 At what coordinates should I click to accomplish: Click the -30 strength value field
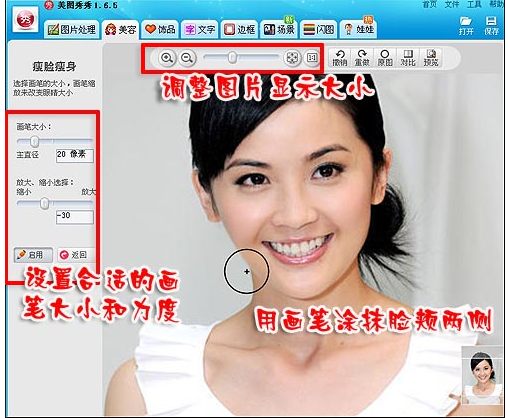click(x=74, y=217)
